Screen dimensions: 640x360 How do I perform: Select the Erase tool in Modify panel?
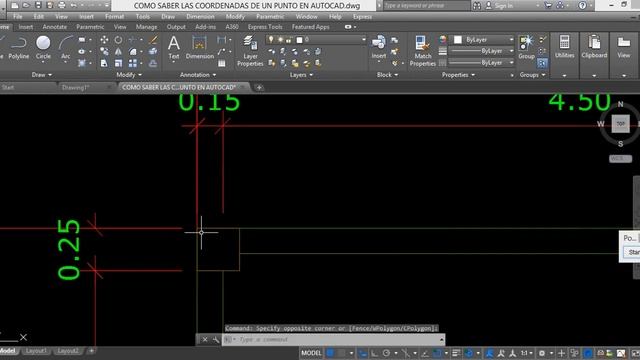(153, 40)
